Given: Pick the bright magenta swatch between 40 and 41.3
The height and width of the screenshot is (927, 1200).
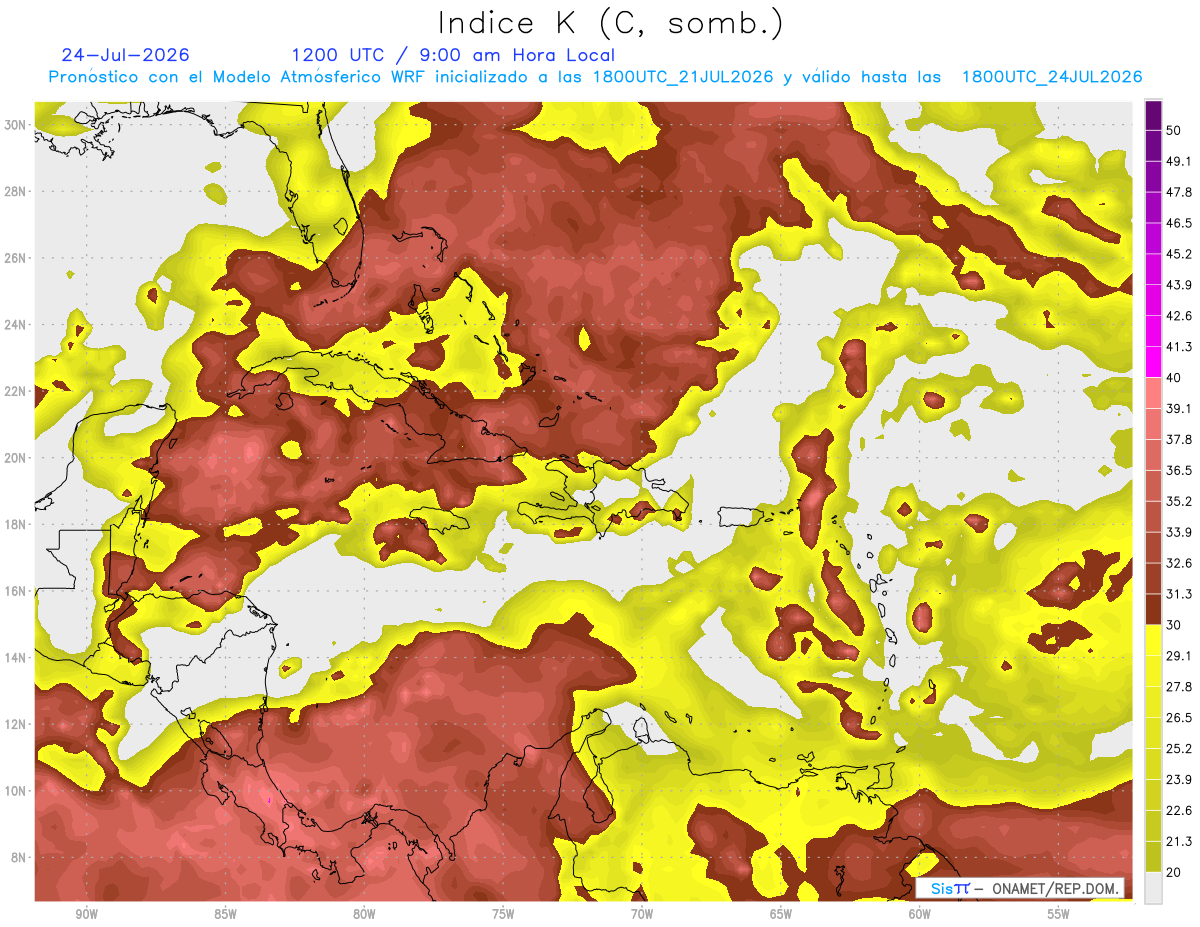Looking at the screenshot, I should point(1153,362).
